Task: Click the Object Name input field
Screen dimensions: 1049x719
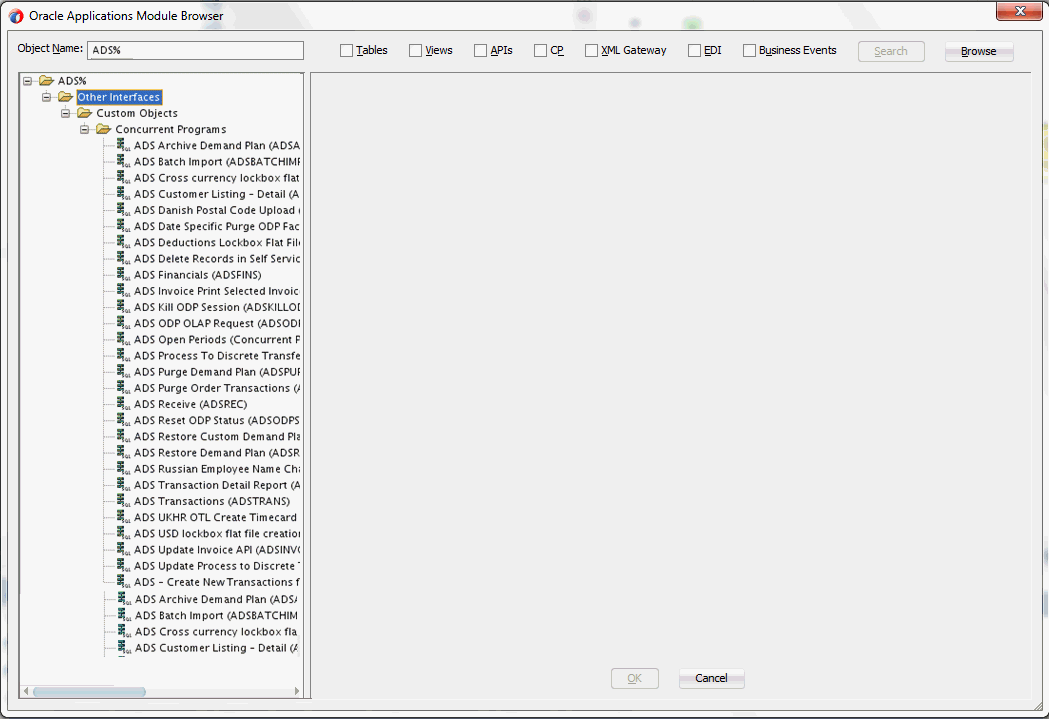Action: [195, 50]
